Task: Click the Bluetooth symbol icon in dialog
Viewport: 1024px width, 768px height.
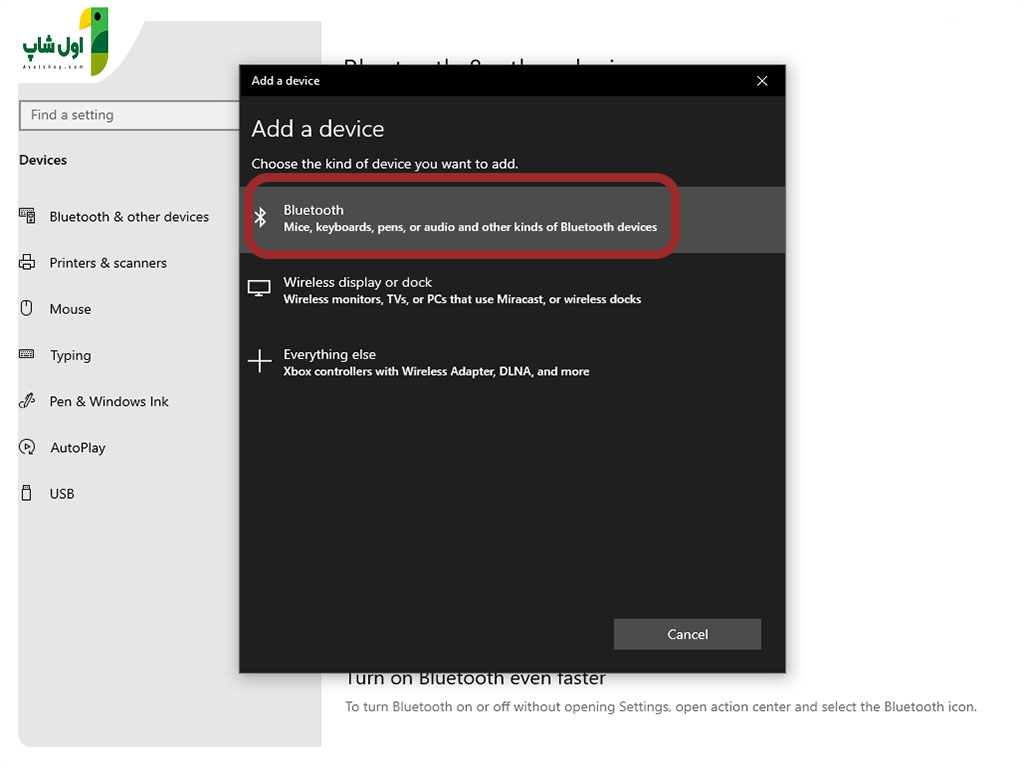Action: point(260,217)
